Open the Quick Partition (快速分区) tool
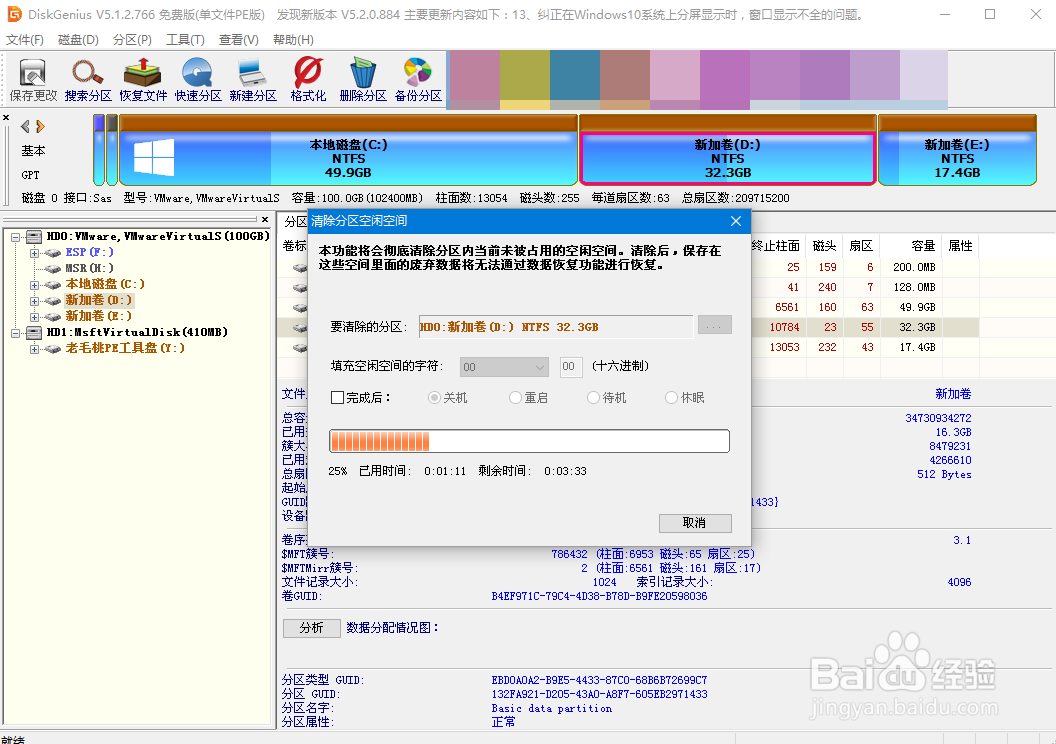The width and height of the screenshot is (1056, 744). pyautogui.click(x=198, y=79)
